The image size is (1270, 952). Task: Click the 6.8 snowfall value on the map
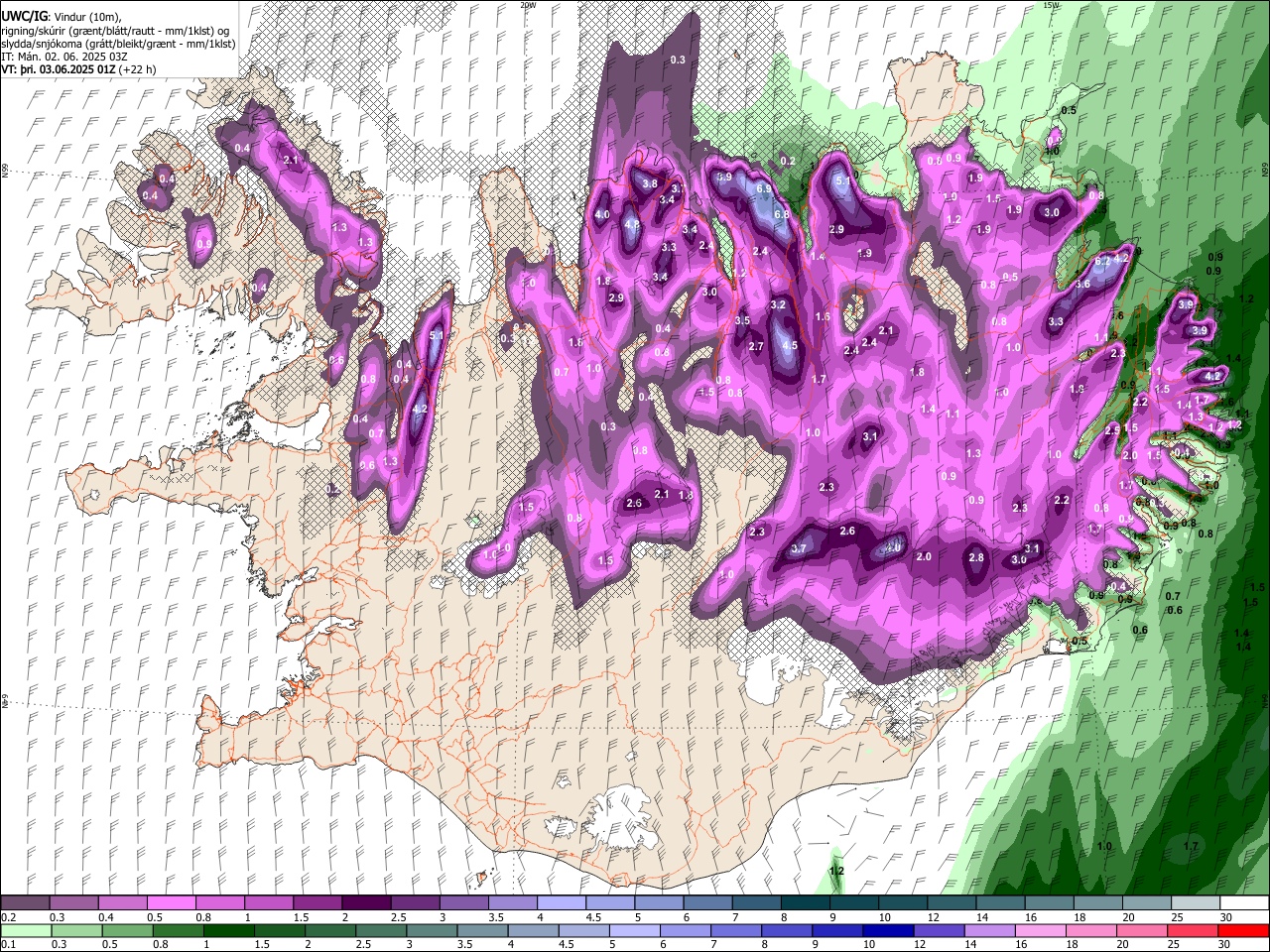[x=781, y=214]
